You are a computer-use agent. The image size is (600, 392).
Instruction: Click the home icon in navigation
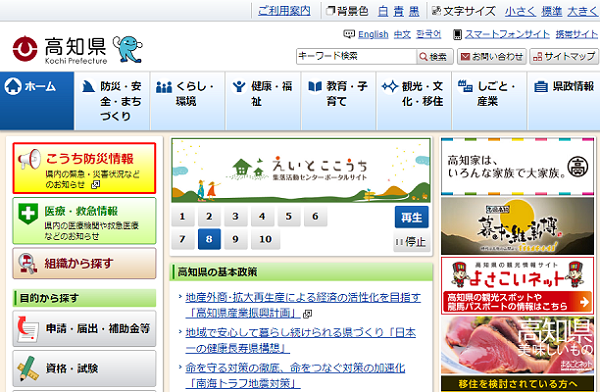click(x=13, y=86)
